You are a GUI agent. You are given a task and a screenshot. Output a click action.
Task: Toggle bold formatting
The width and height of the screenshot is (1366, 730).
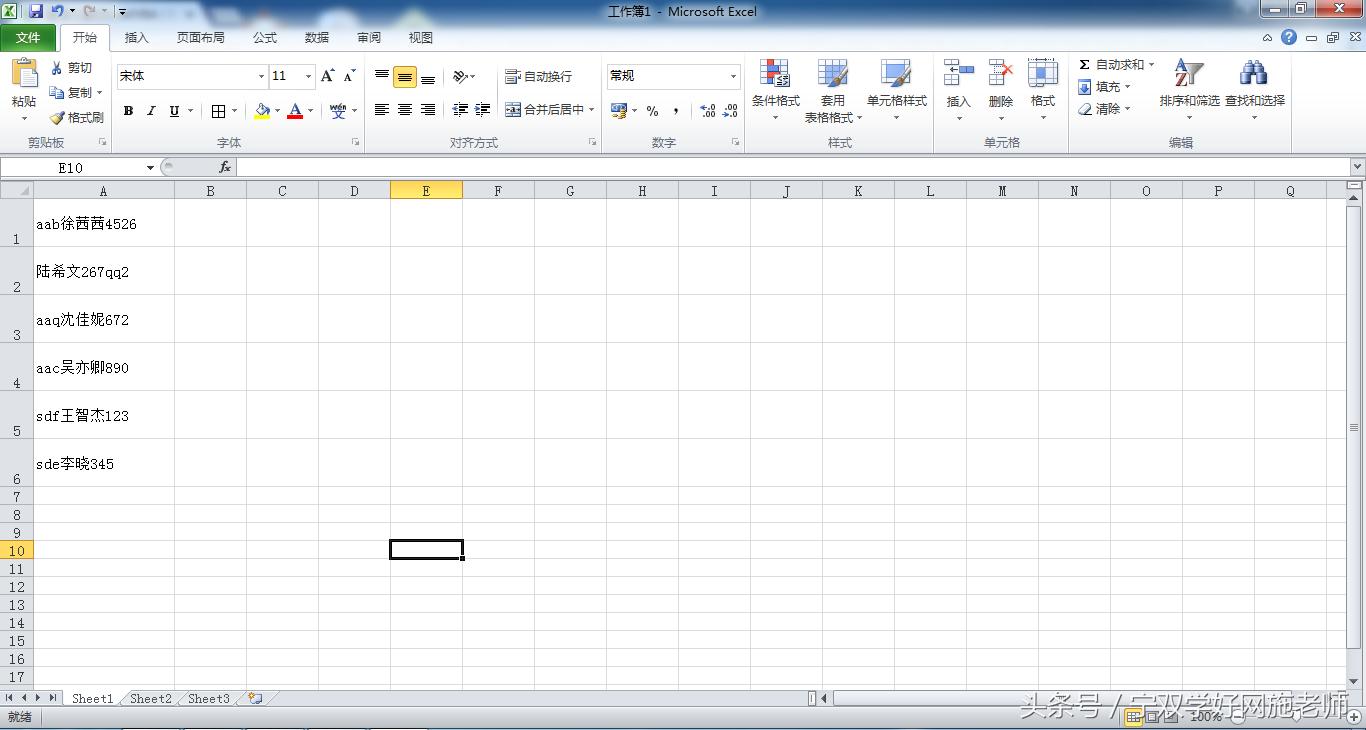pyautogui.click(x=128, y=111)
